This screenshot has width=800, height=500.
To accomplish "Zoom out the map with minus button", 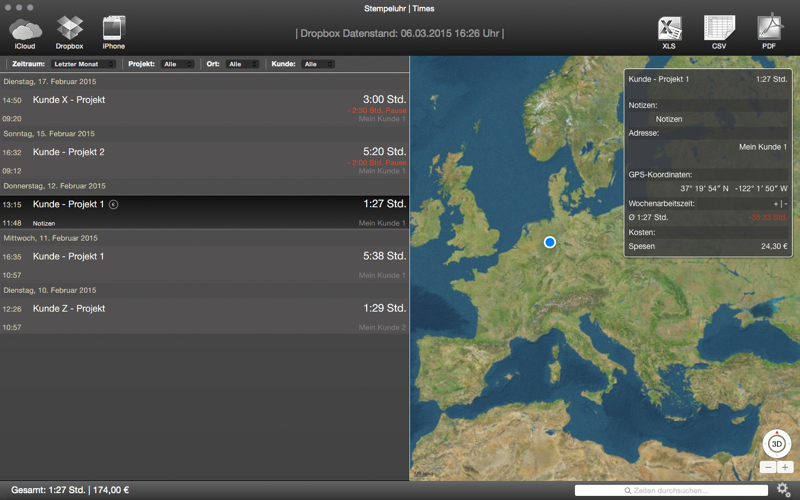I will pyautogui.click(x=768, y=467).
